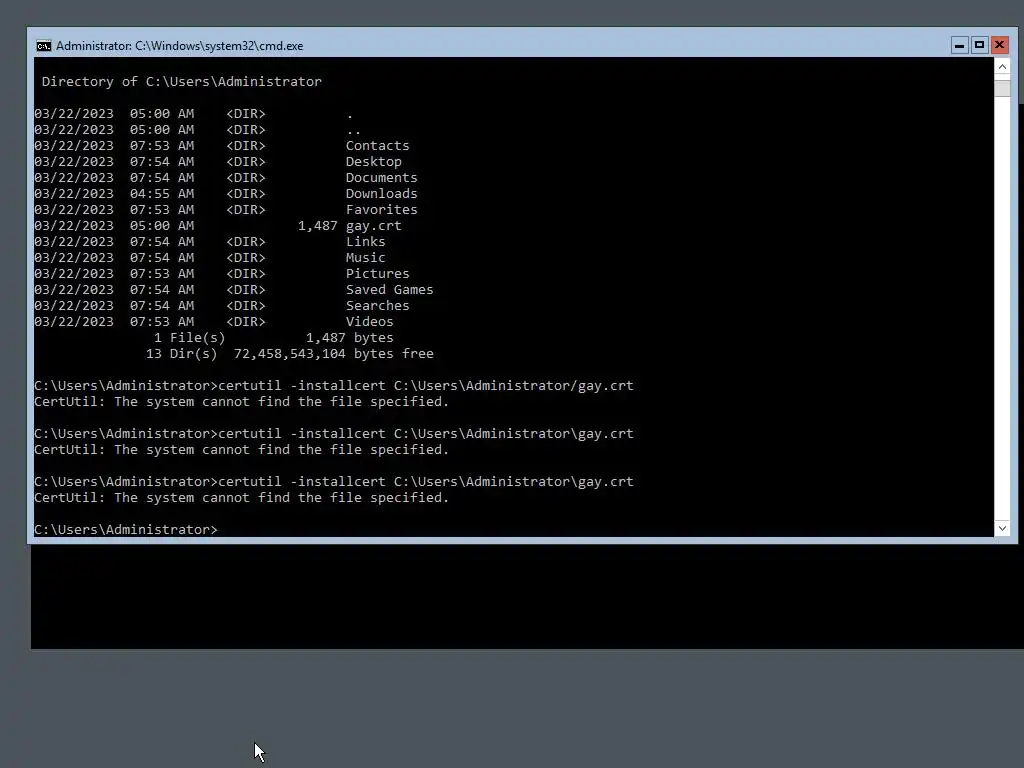This screenshot has width=1024, height=768.
Task: Select the 'Documents' directory entry
Action: [381, 178]
